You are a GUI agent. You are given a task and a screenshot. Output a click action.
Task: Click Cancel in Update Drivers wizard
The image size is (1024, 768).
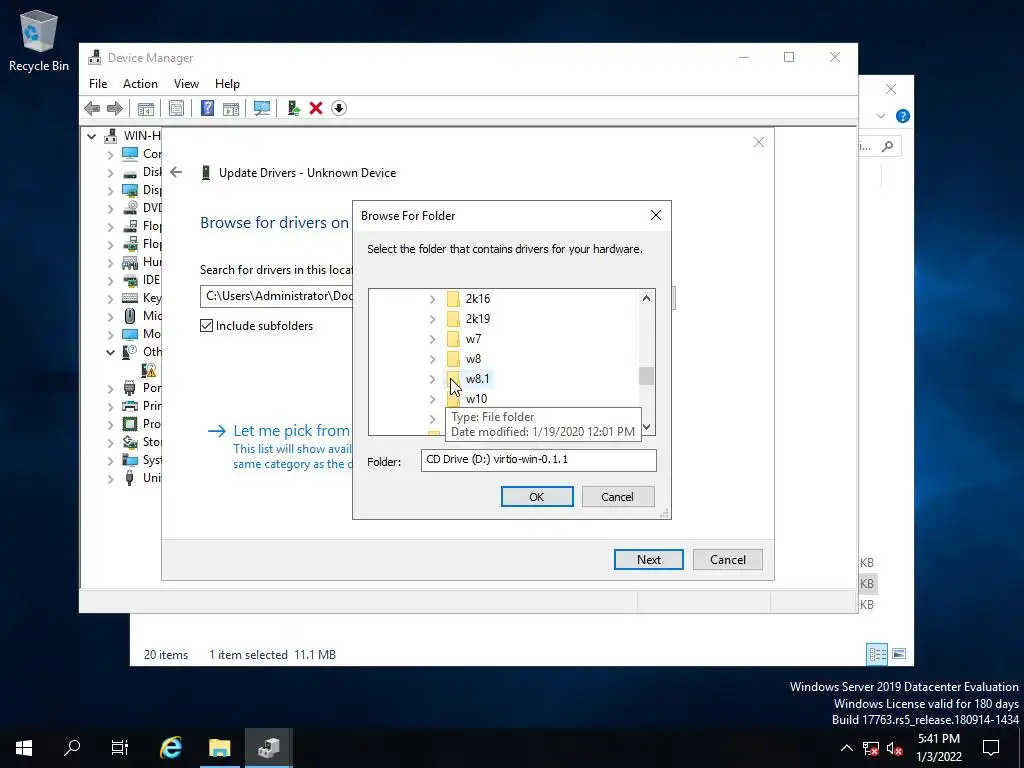(728, 560)
